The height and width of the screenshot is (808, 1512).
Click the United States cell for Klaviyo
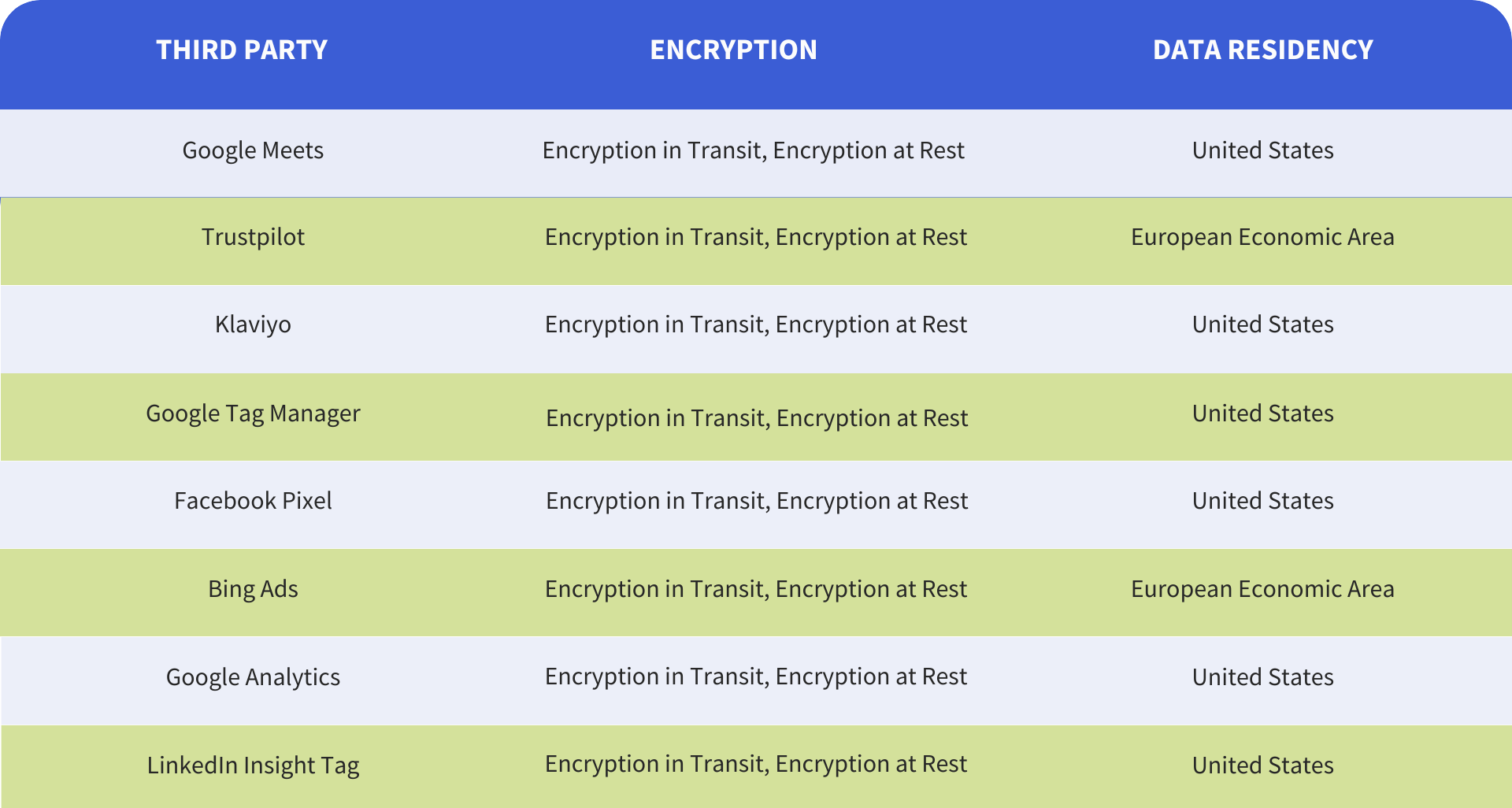1262,324
